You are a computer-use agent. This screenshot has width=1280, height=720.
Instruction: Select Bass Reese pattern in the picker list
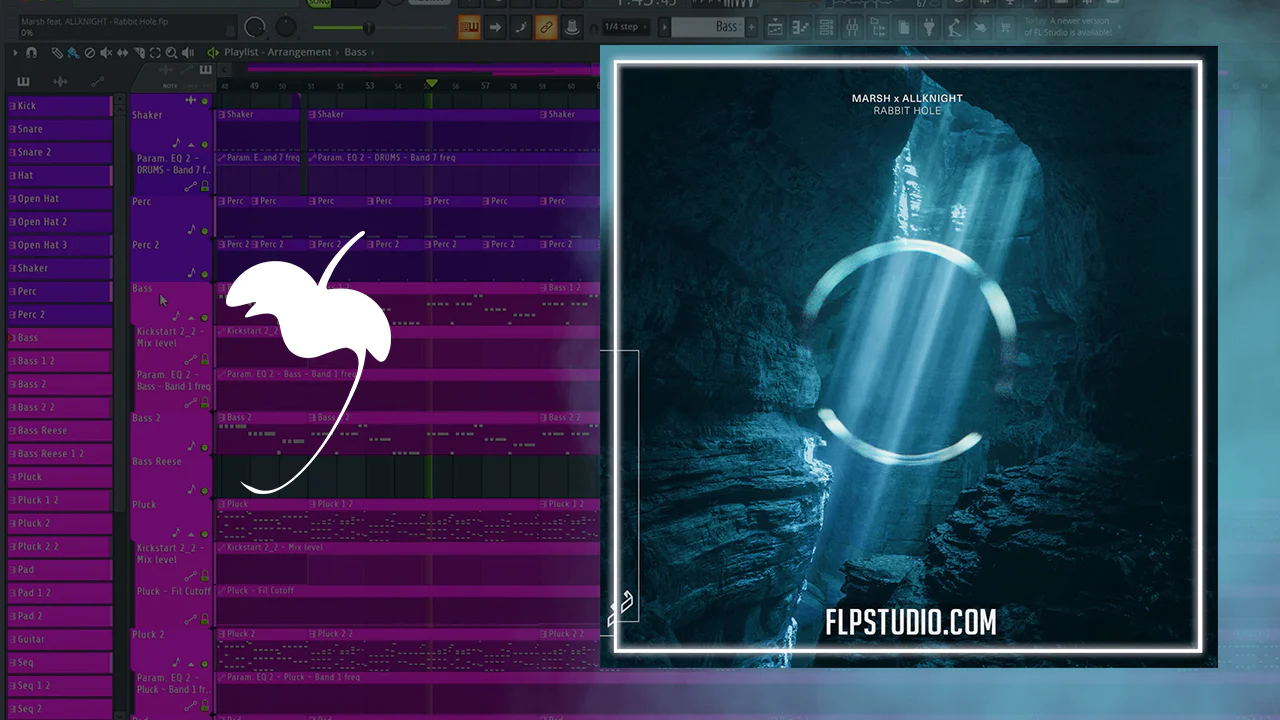[59, 430]
